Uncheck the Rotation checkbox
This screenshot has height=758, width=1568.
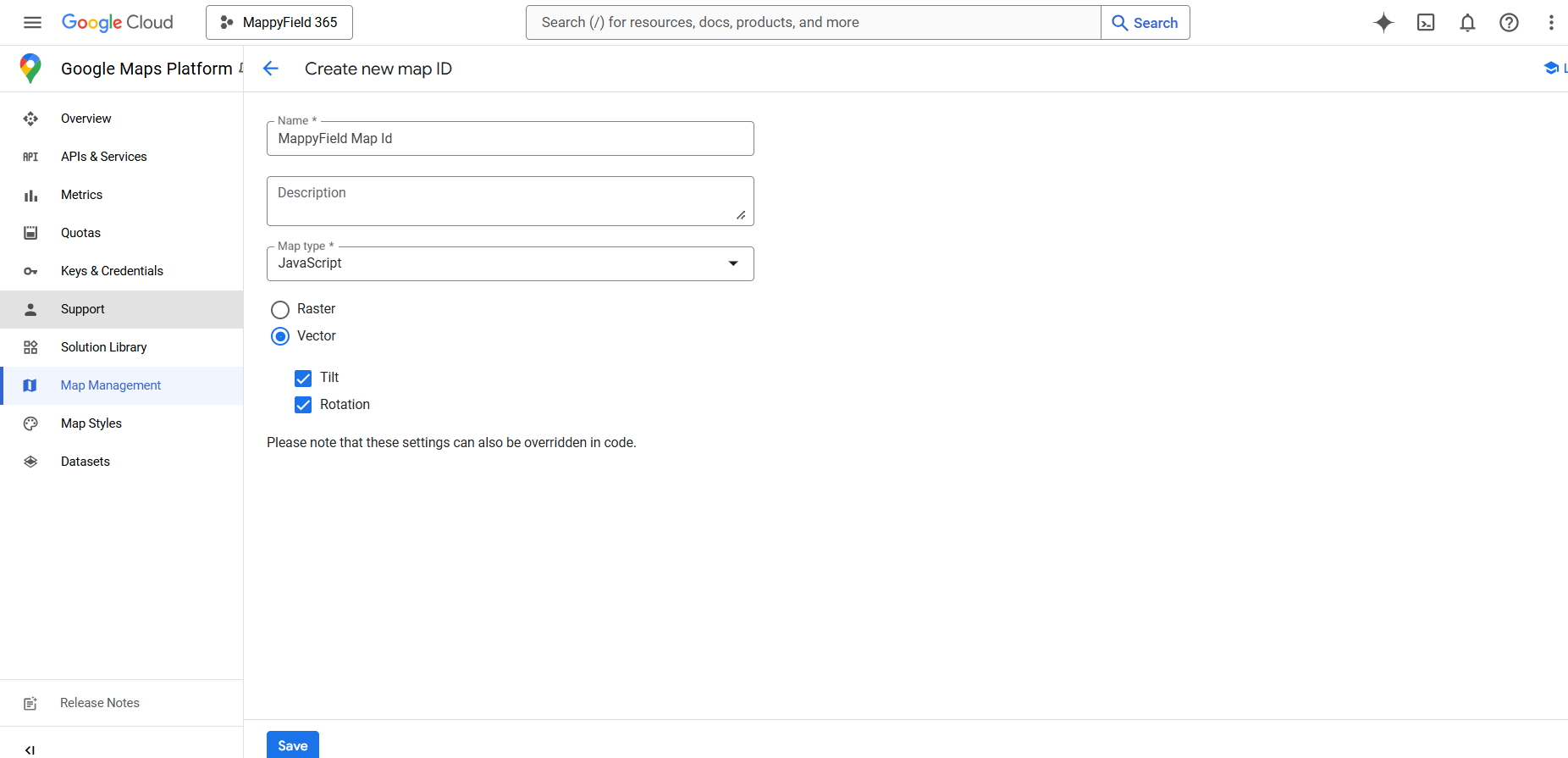tap(303, 405)
